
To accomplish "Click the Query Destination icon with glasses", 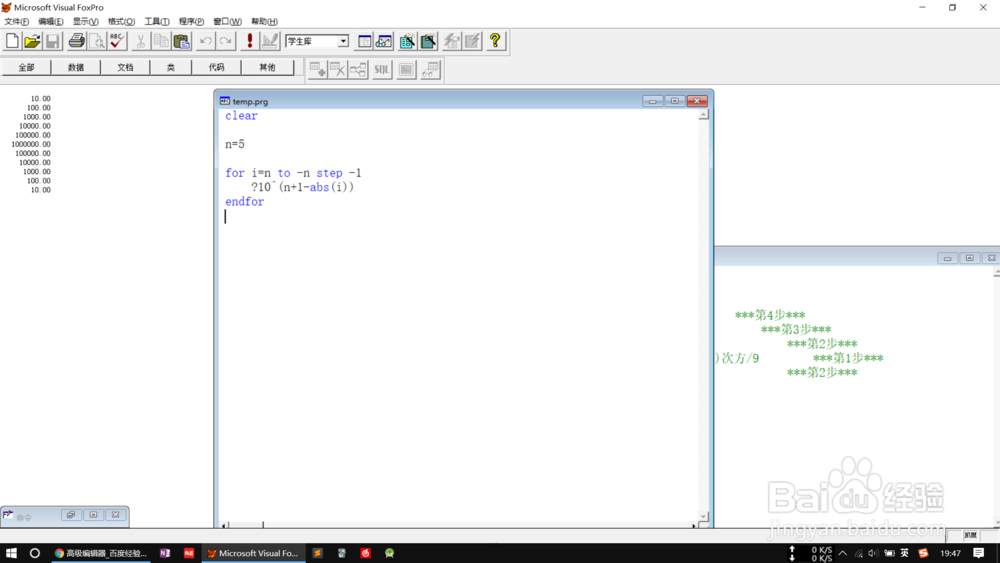I will pyautogui.click(x=430, y=69).
